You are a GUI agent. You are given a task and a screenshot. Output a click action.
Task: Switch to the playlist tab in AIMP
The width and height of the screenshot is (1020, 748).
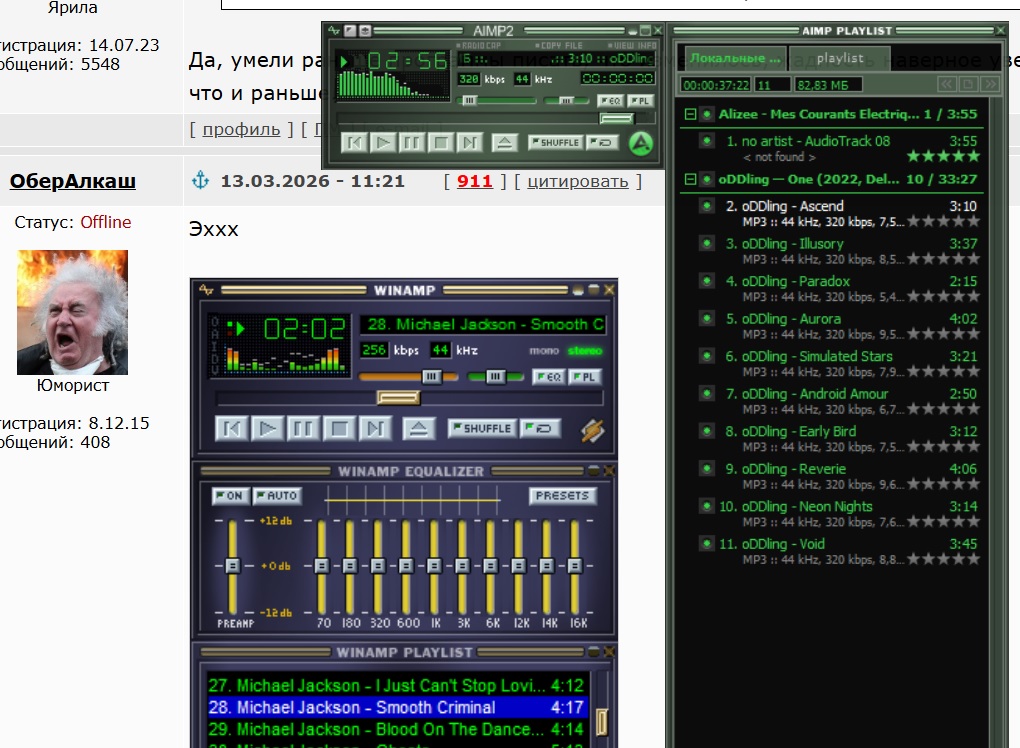tap(840, 58)
